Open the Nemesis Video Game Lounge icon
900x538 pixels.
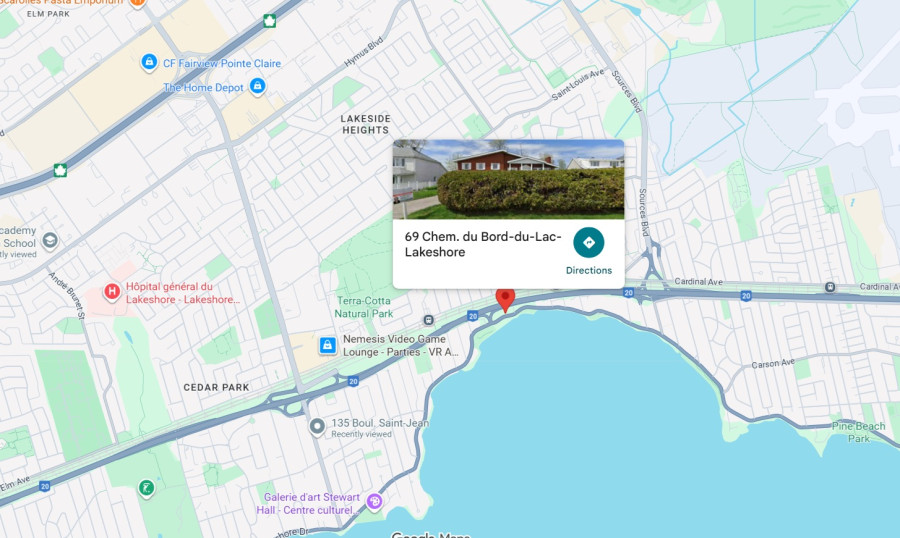click(328, 346)
